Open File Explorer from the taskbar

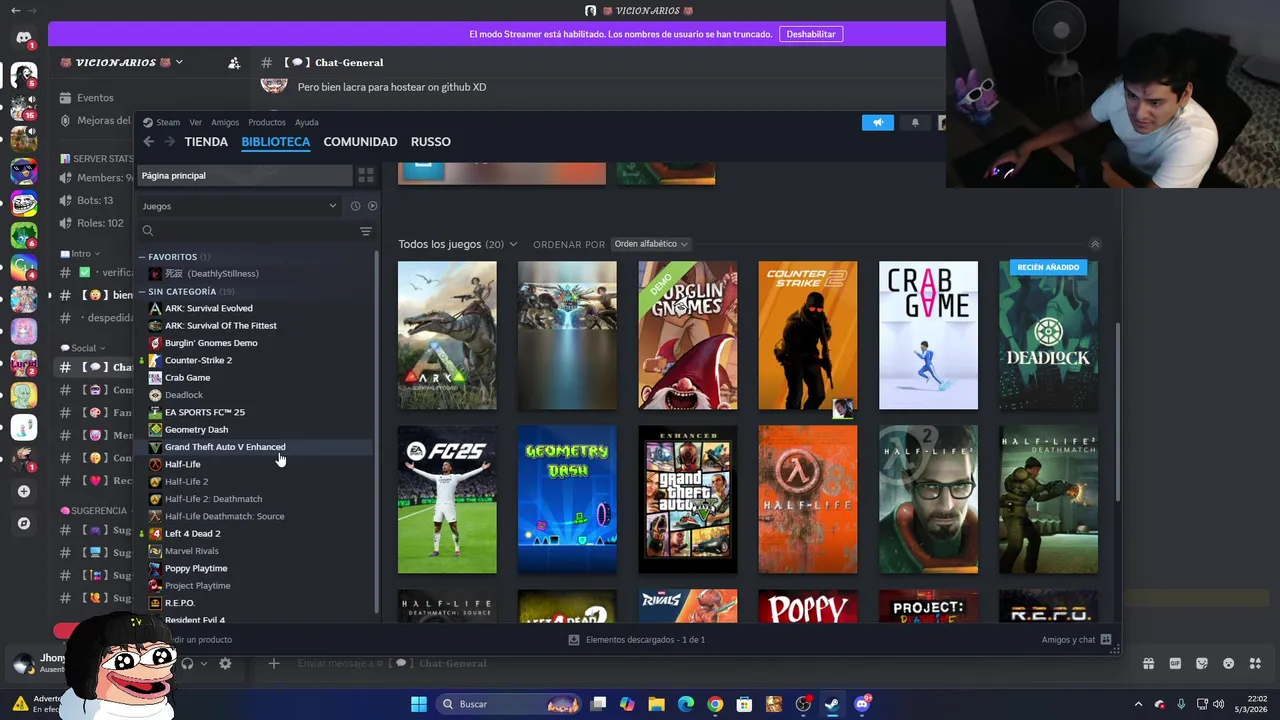pyautogui.click(x=656, y=704)
